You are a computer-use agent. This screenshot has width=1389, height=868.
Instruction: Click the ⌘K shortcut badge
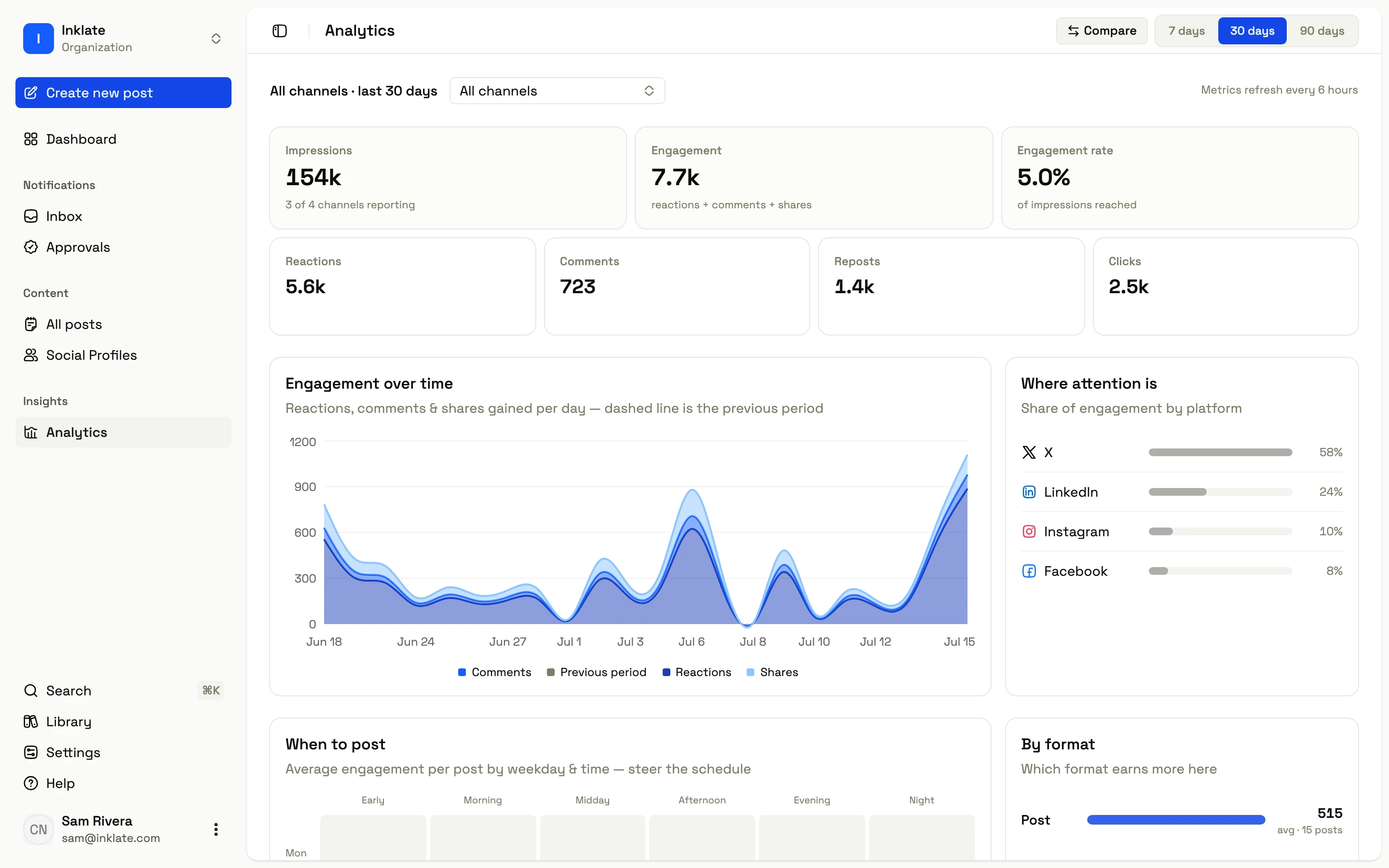211,691
